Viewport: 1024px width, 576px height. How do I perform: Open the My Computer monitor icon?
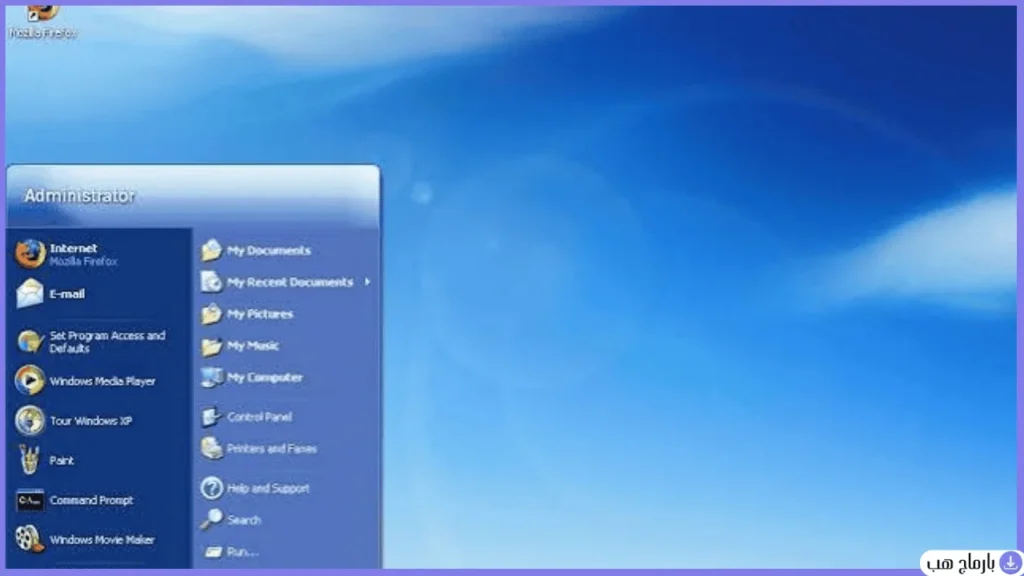(x=212, y=377)
